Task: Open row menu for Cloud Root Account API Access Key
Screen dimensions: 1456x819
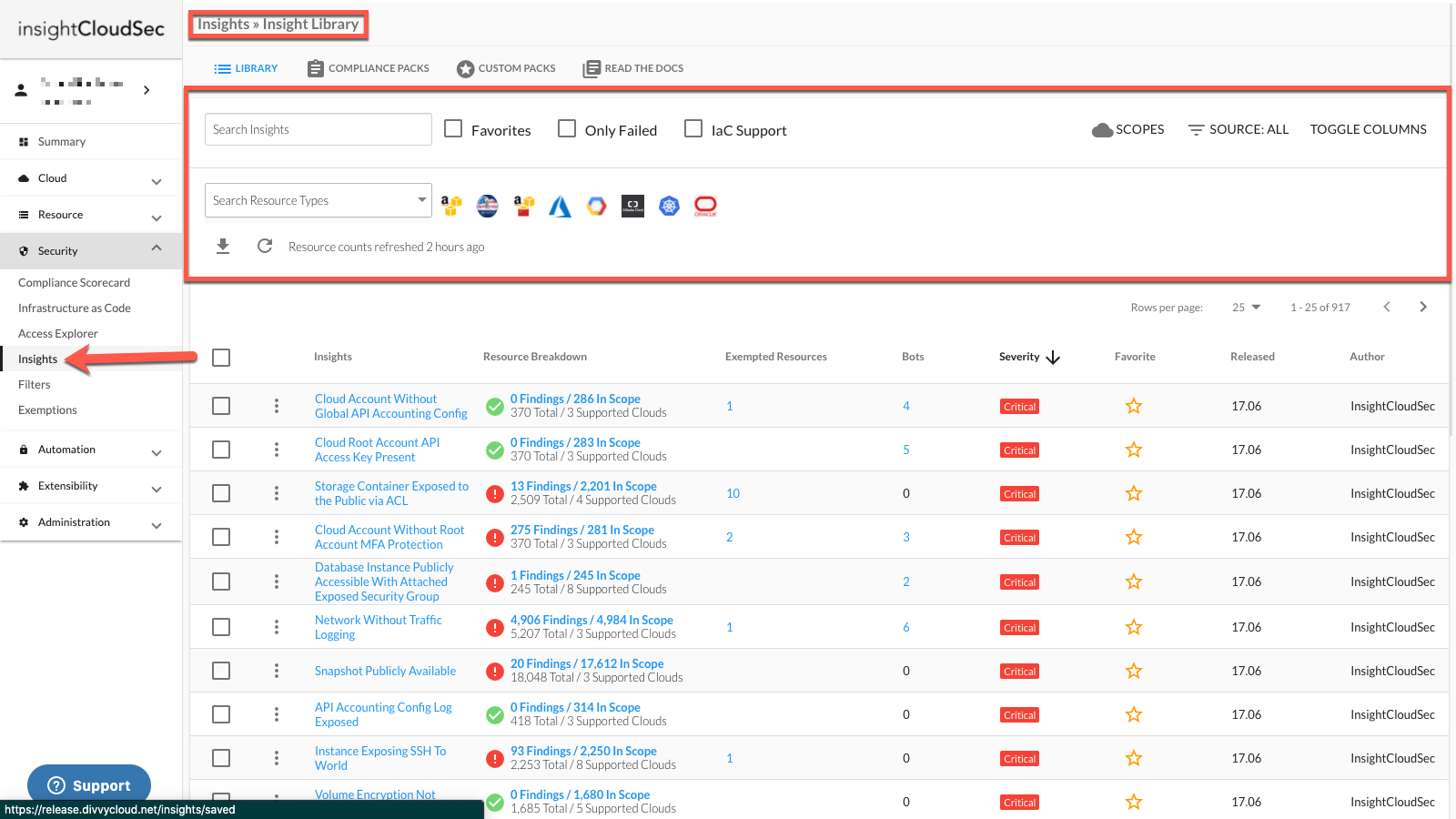Action: click(x=277, y=450)
